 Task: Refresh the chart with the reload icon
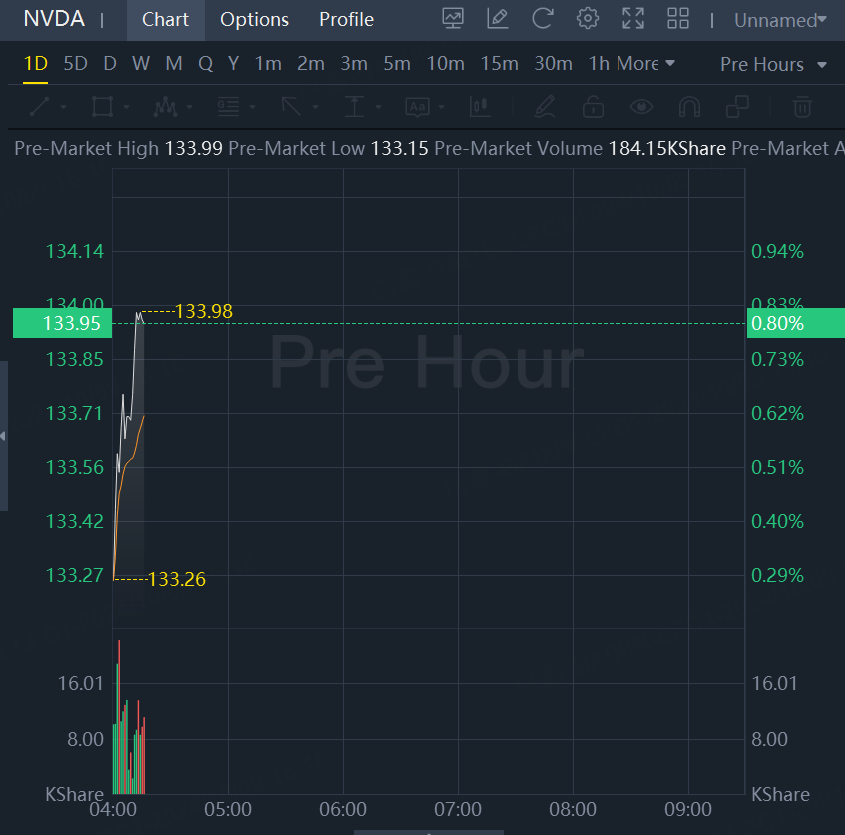click(x=543, y=19)
